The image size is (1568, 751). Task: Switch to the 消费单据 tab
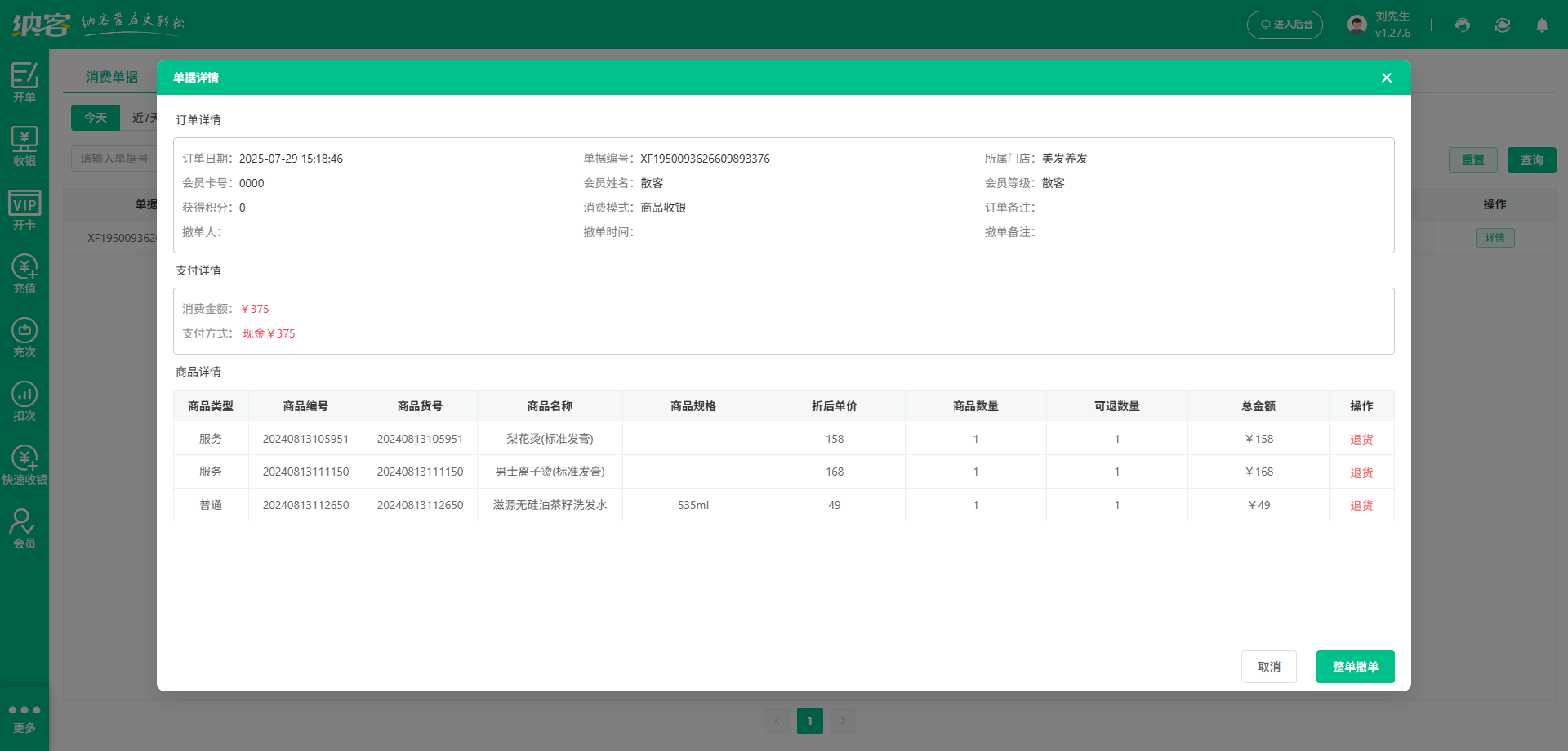113,77
